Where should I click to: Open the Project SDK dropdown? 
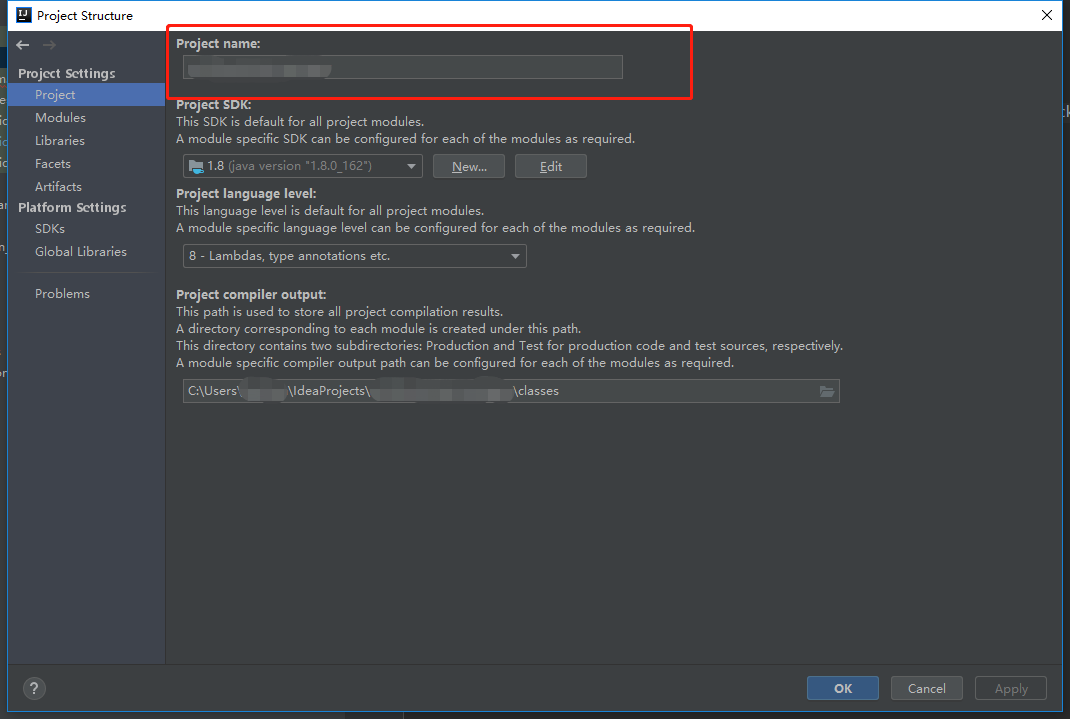(411, 166)
